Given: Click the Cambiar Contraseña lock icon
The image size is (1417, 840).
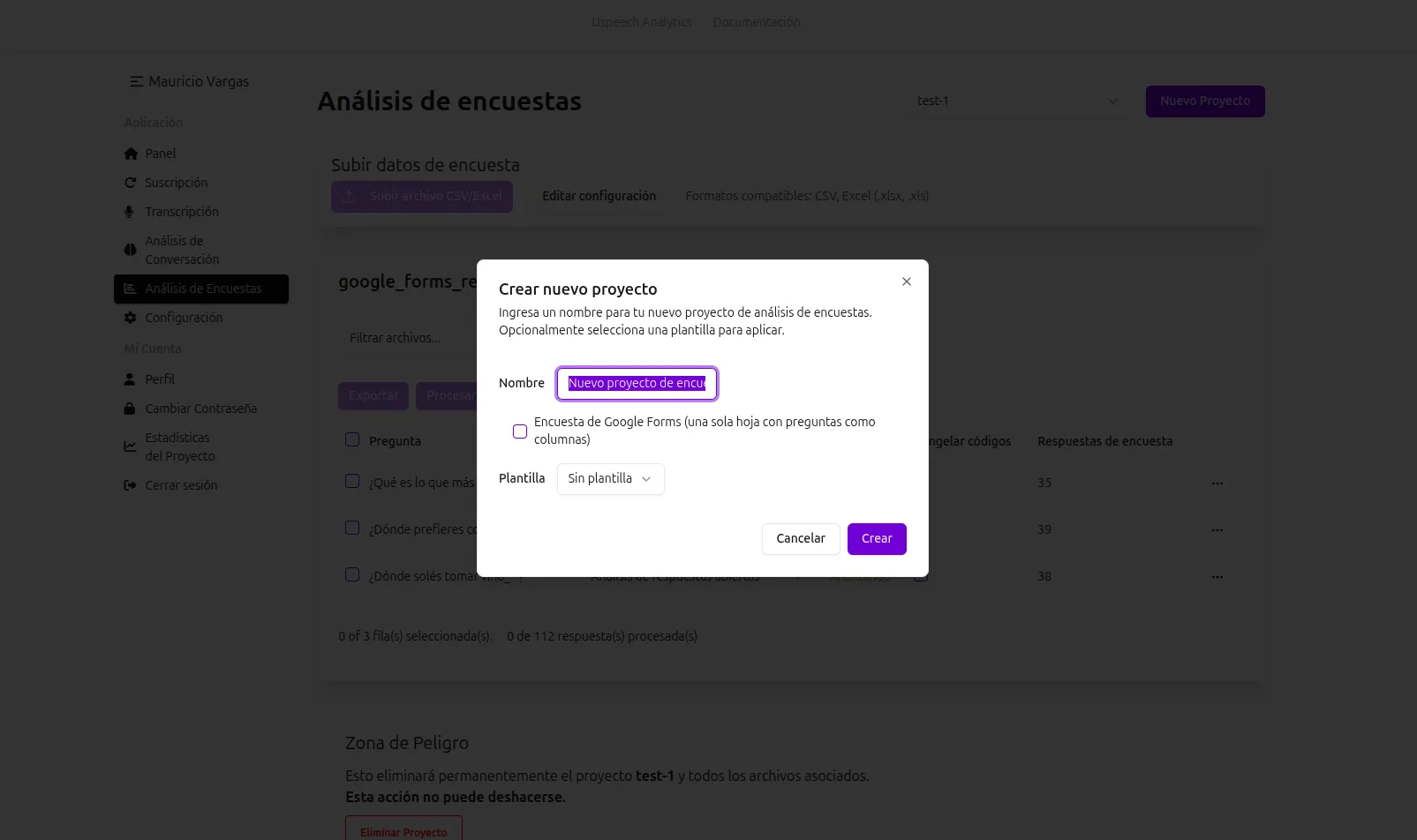Looking at the screenshot, I should pos(129,409).
